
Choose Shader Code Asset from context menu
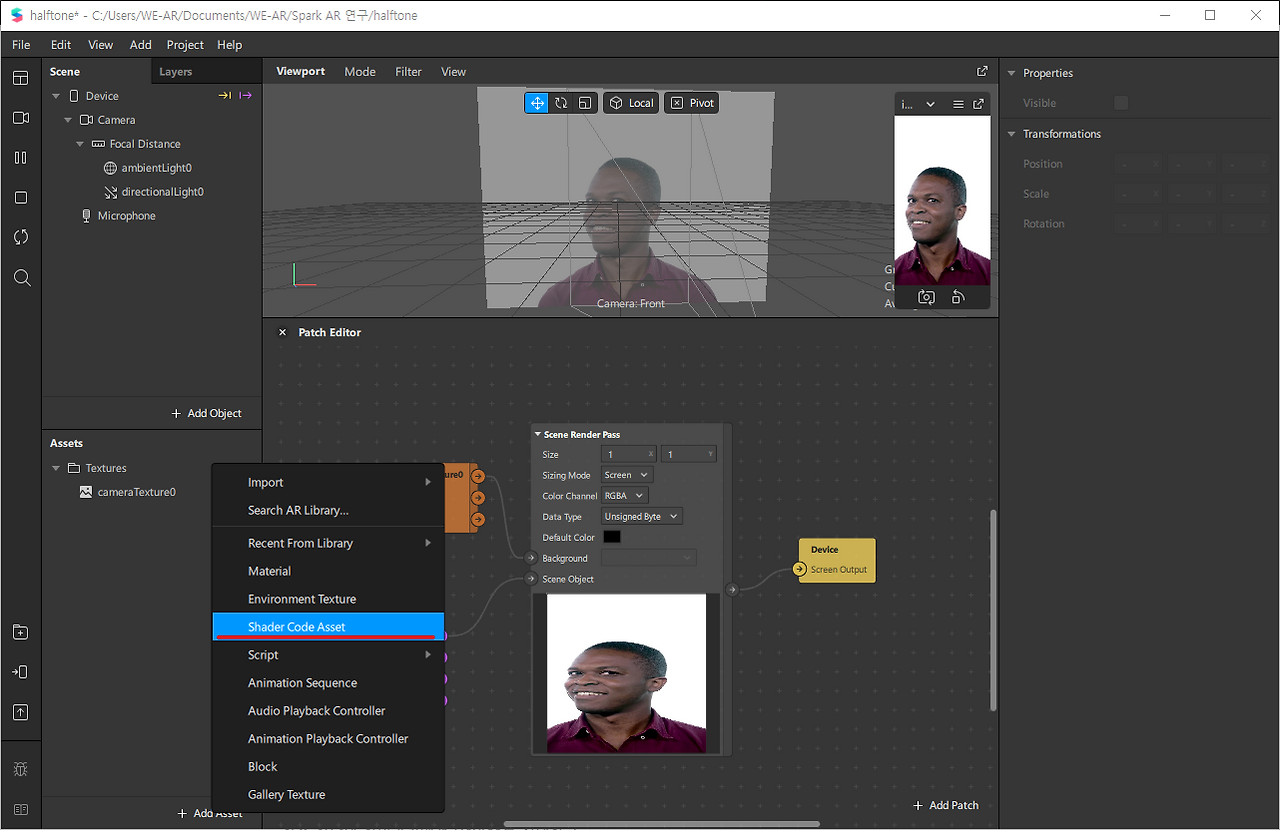tap(328, 627)
